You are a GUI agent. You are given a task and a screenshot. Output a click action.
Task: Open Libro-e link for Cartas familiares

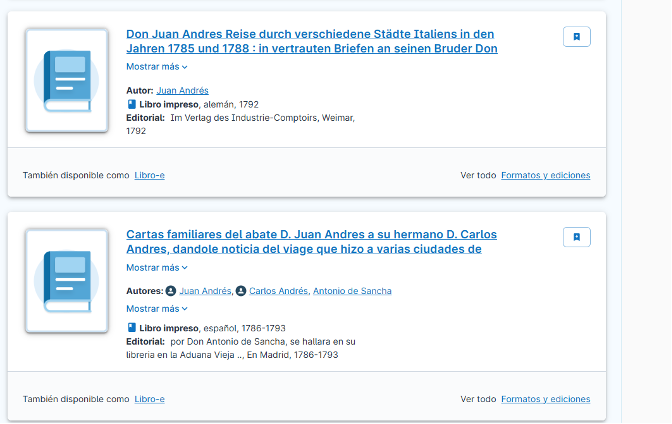point(150,399)
